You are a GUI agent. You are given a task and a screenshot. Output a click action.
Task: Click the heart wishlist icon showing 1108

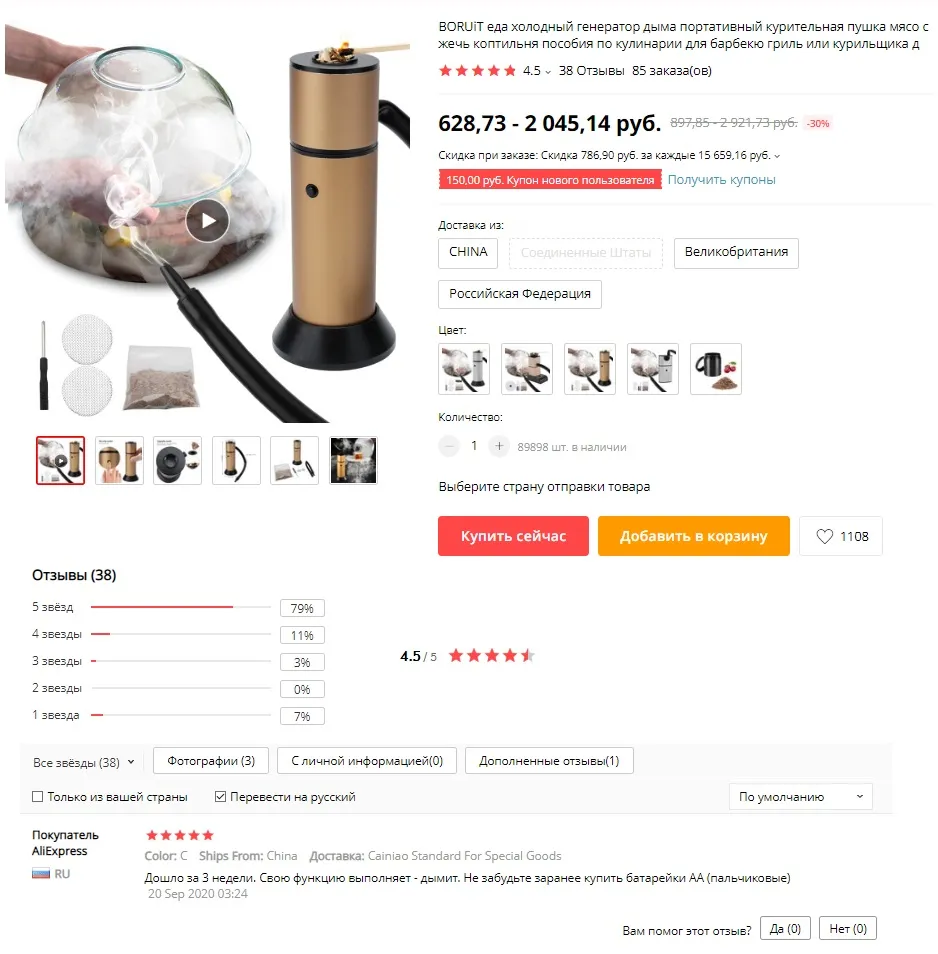tap(824, 536)
